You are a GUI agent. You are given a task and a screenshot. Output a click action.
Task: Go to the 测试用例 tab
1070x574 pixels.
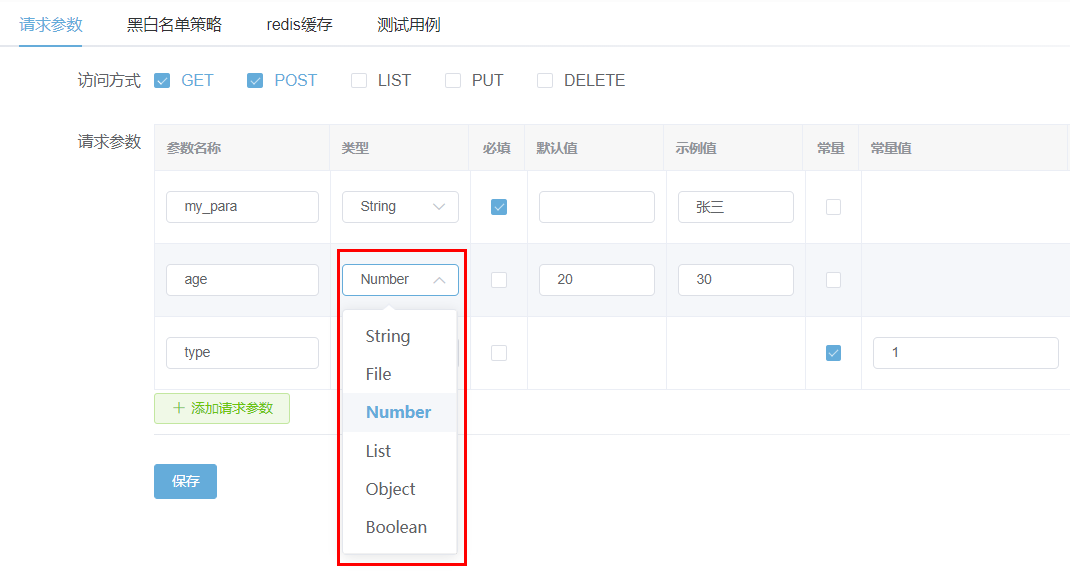(408, 25)
